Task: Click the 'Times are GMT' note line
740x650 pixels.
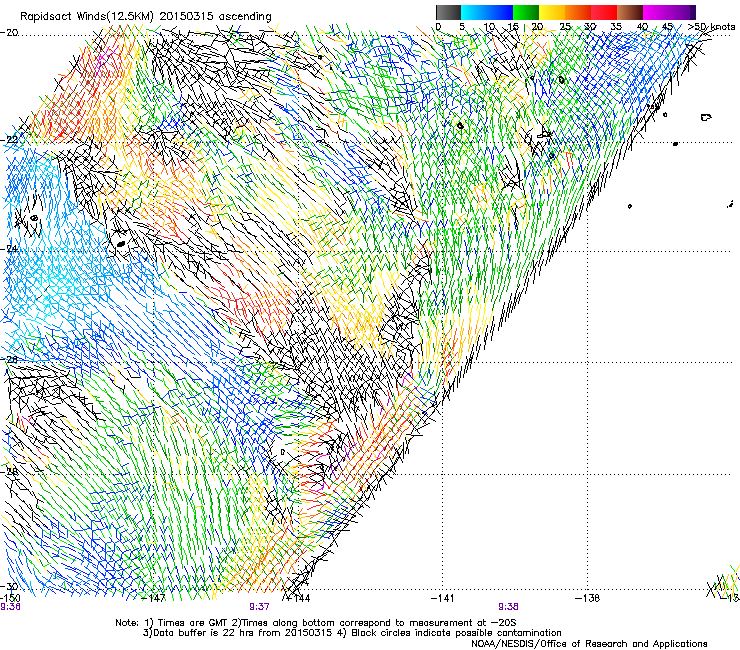Action: (315, 622)
